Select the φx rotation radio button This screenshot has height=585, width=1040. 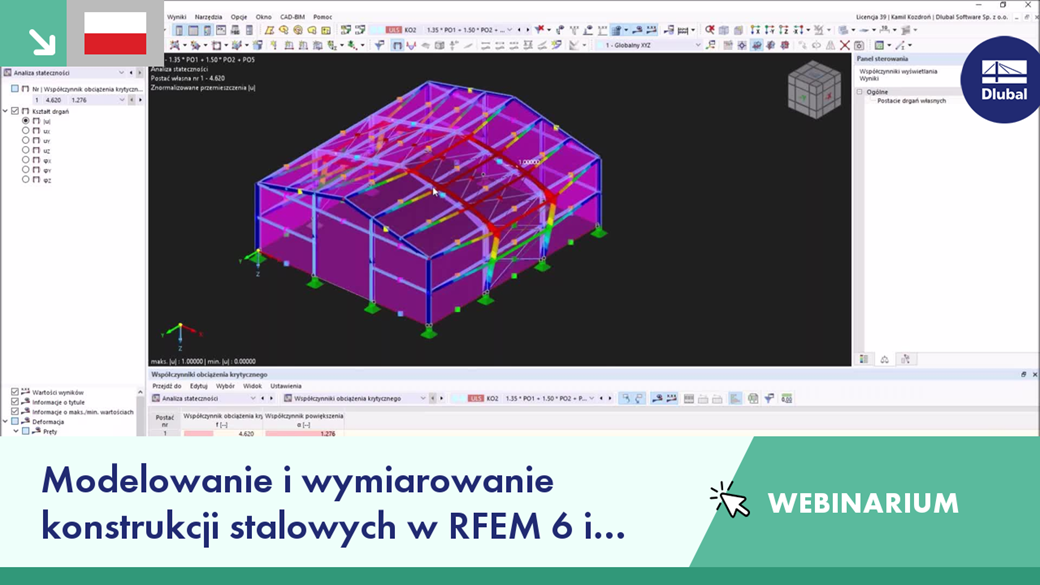[x=26, y=160]
